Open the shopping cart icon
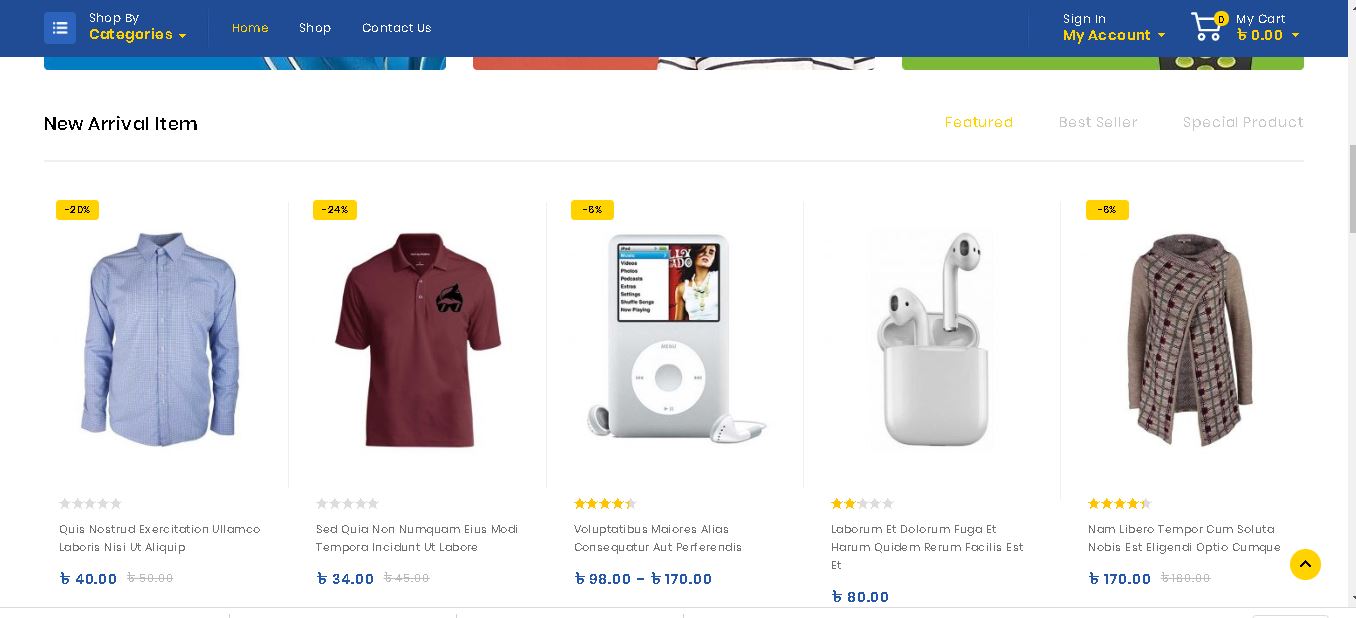1356x618 pixels. click(x=1207, y=28)
